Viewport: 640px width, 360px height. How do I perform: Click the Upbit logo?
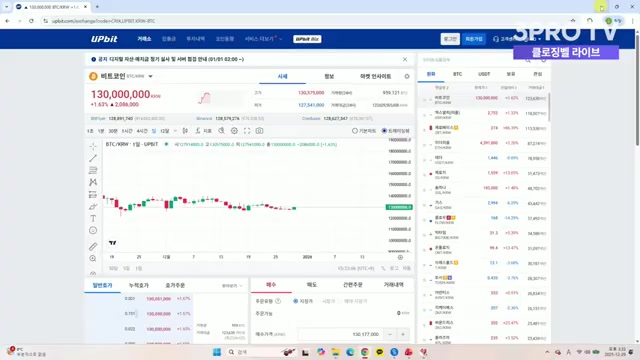click(x=104, y=39)
